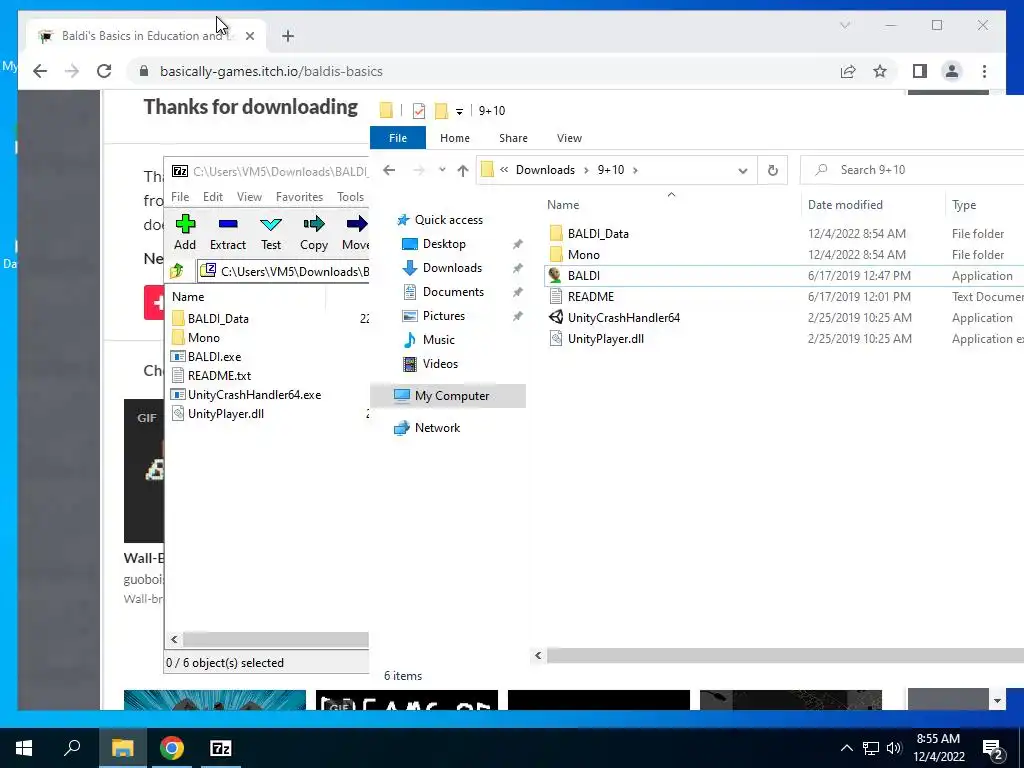The width and height of the screenshot is (1024, 768).
Task: Select UnityCrashHandler64.exe in 7-Zip
Action: (x=246, y=394)
